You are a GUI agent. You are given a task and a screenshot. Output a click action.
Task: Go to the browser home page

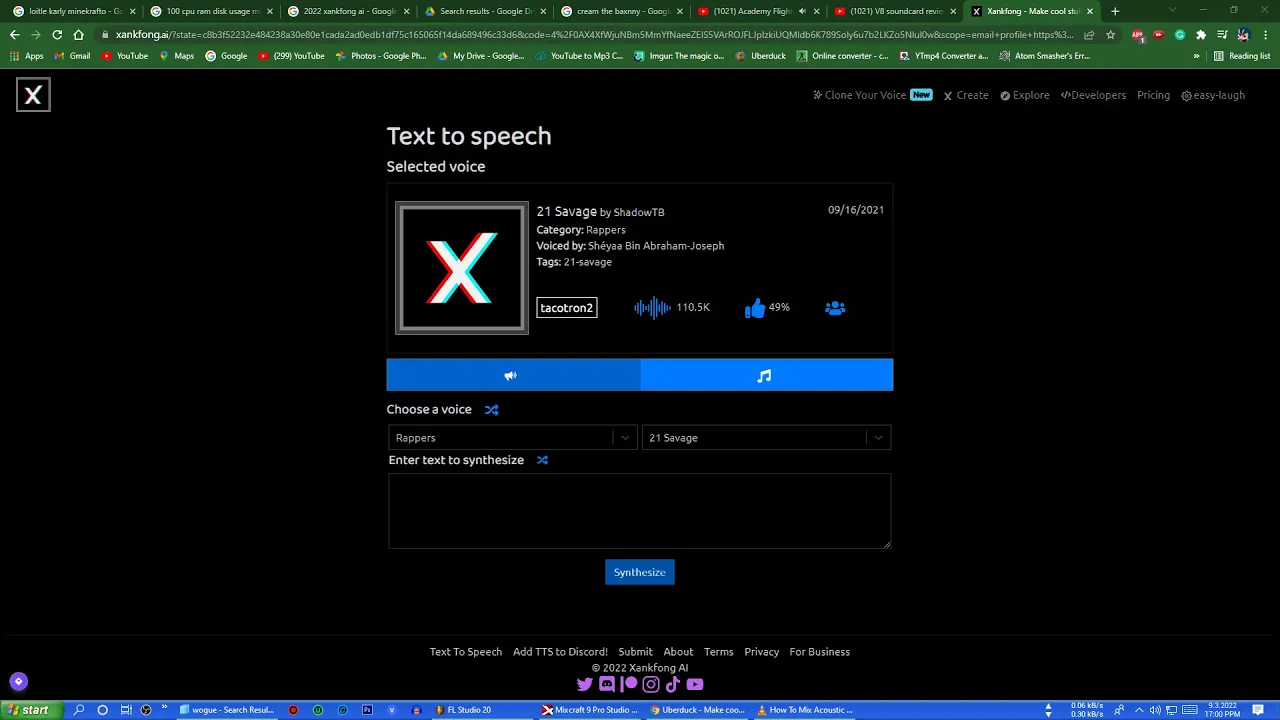[79, 34]
